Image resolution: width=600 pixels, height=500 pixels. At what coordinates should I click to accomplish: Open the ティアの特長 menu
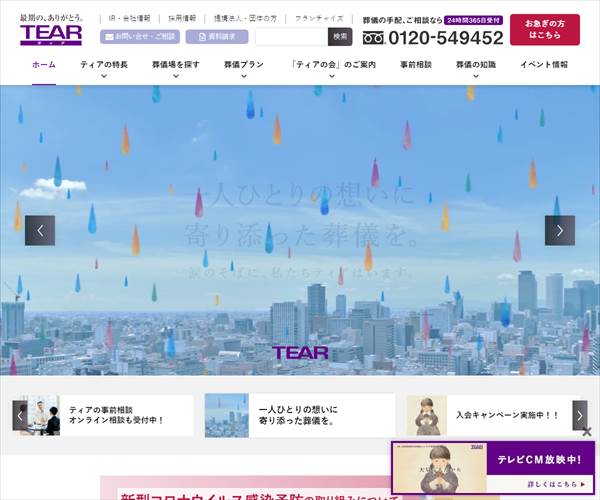coord(104,65)
